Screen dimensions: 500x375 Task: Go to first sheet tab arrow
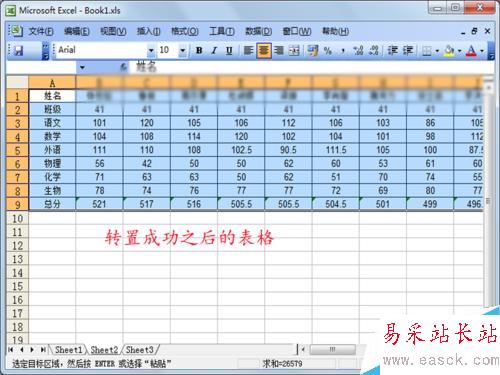(11, 350)
